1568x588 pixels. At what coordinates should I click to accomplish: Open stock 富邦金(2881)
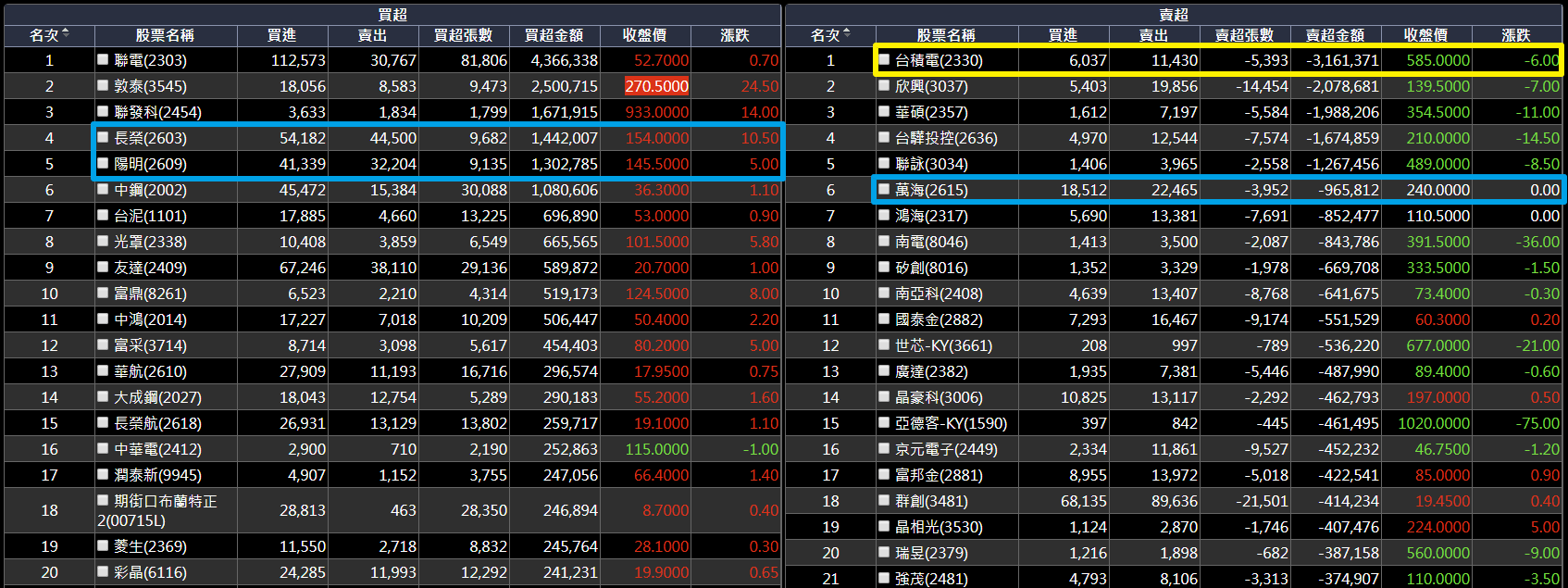click(939, 475)
